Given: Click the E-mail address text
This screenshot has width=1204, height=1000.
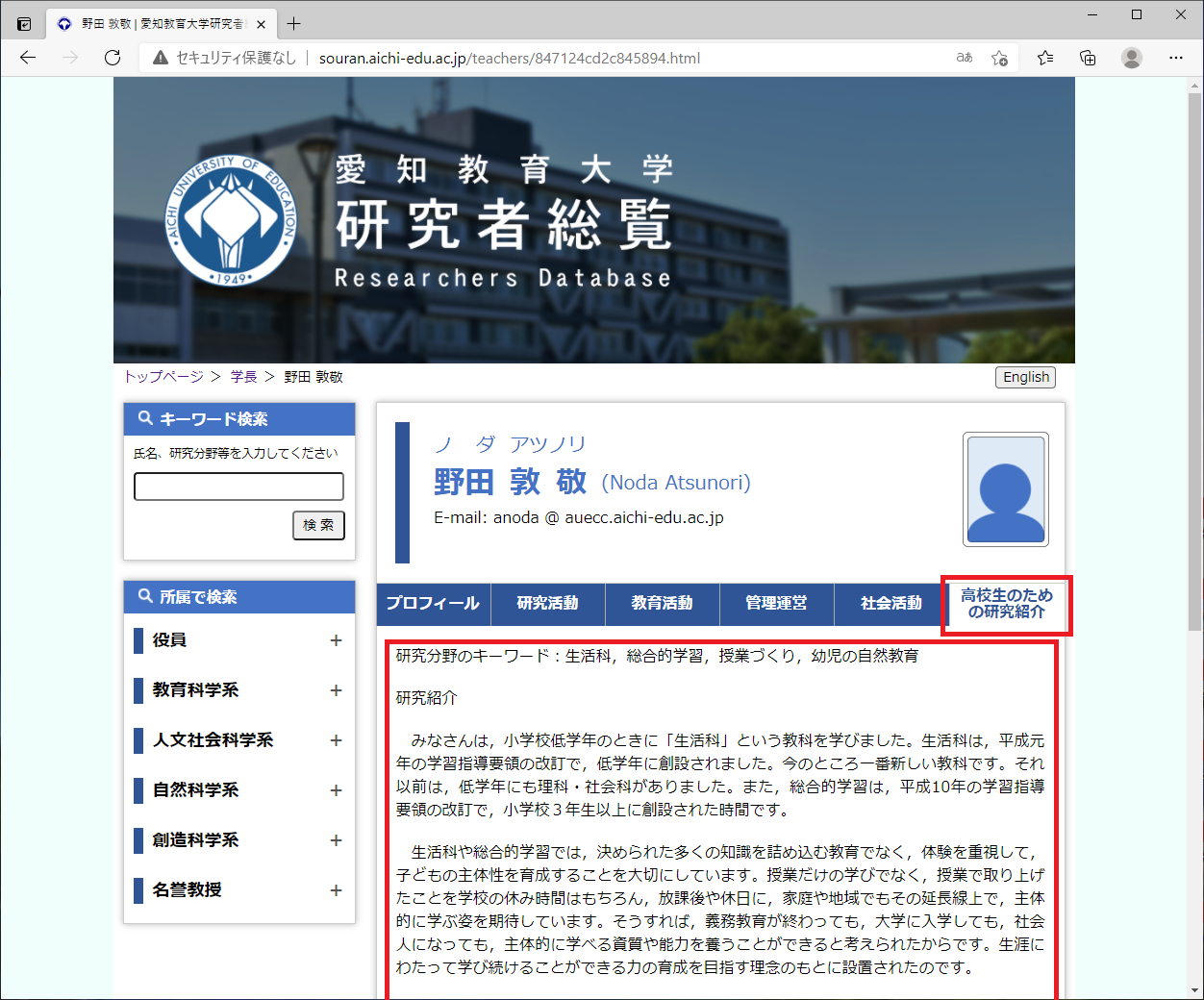Looking at the screenshot, I should 579,517.
